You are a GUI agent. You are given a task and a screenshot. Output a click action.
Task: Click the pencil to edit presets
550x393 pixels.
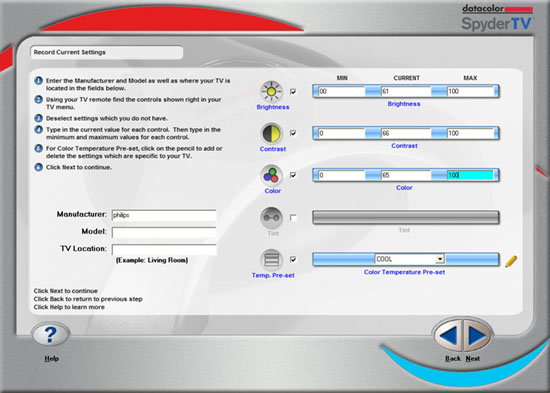click(x=511, y=261)
